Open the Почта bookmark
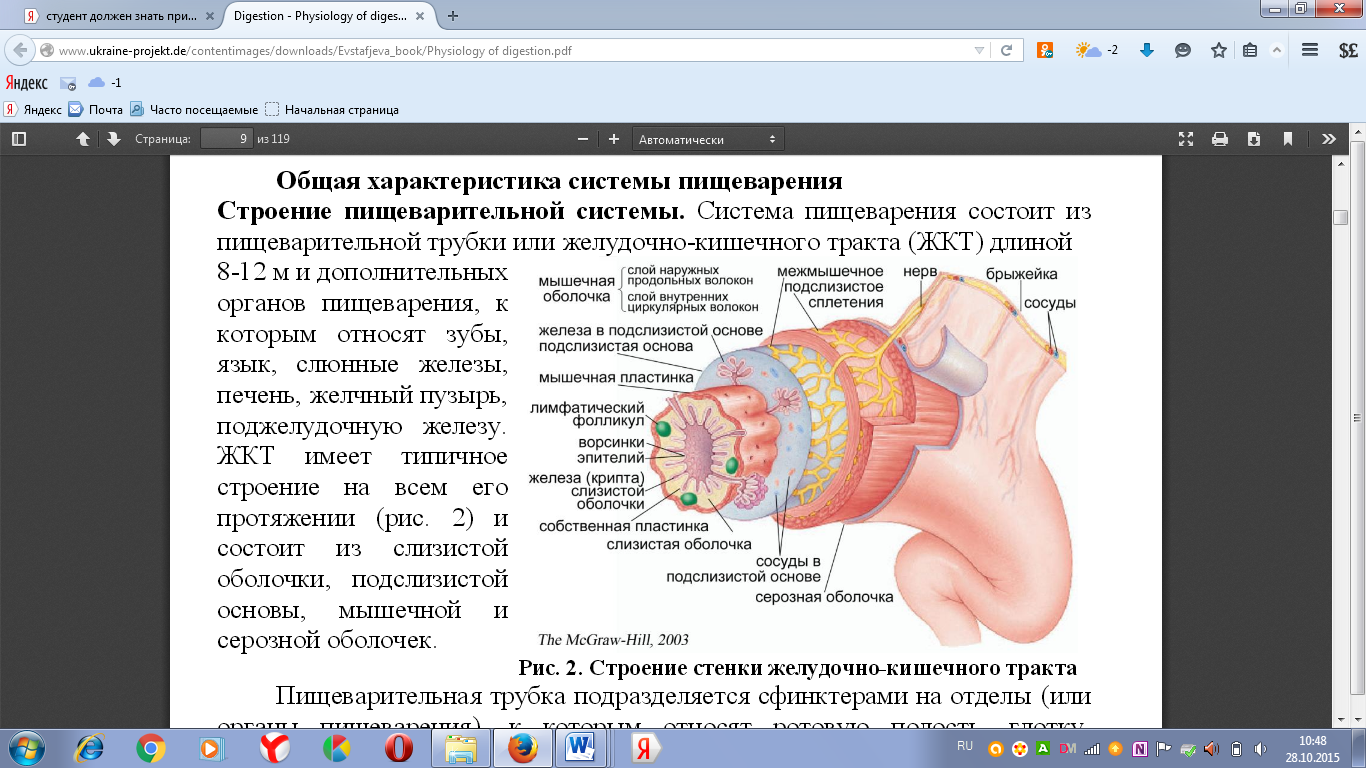1366x768 pixels. [x=95, y=110]
